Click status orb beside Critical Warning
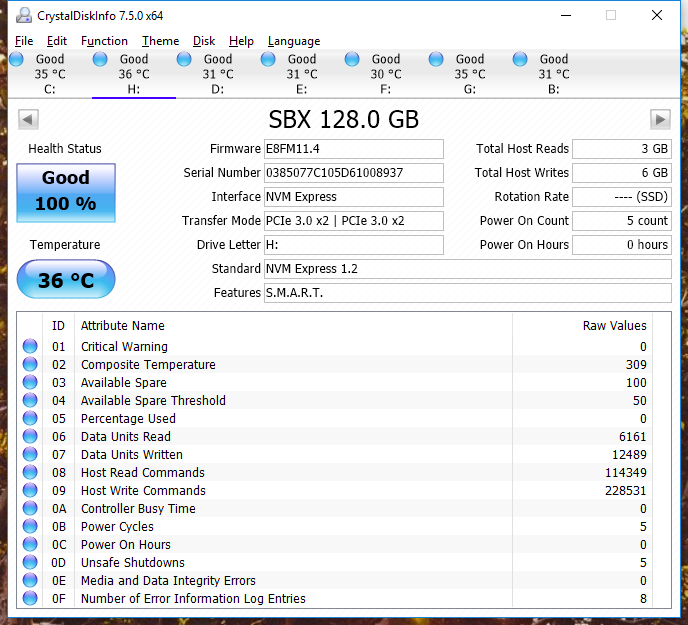This screenshot has width=688, height=625. click(x=30, y=347)
